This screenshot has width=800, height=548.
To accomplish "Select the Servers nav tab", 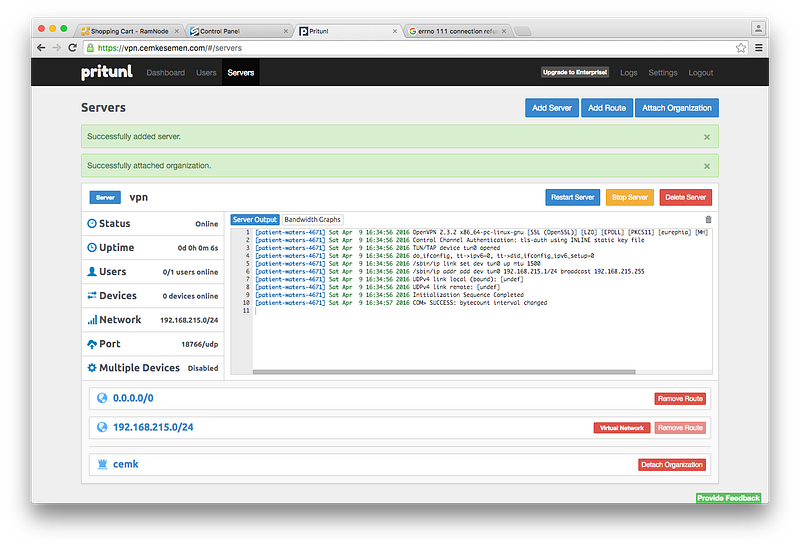I will (x=240, y=73).
